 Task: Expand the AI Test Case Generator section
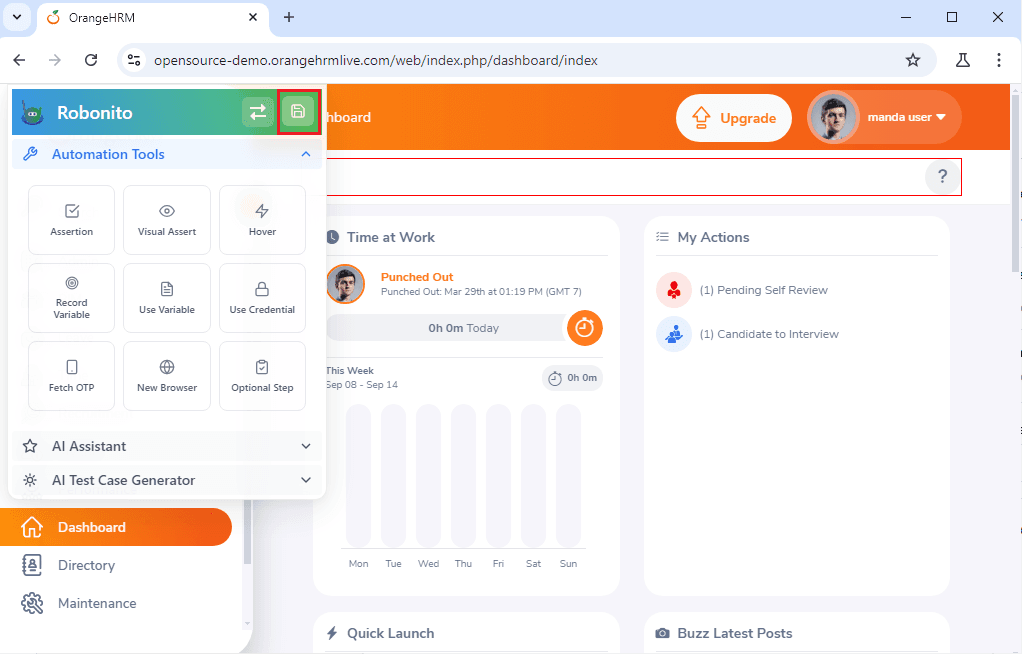coord(168,480)
